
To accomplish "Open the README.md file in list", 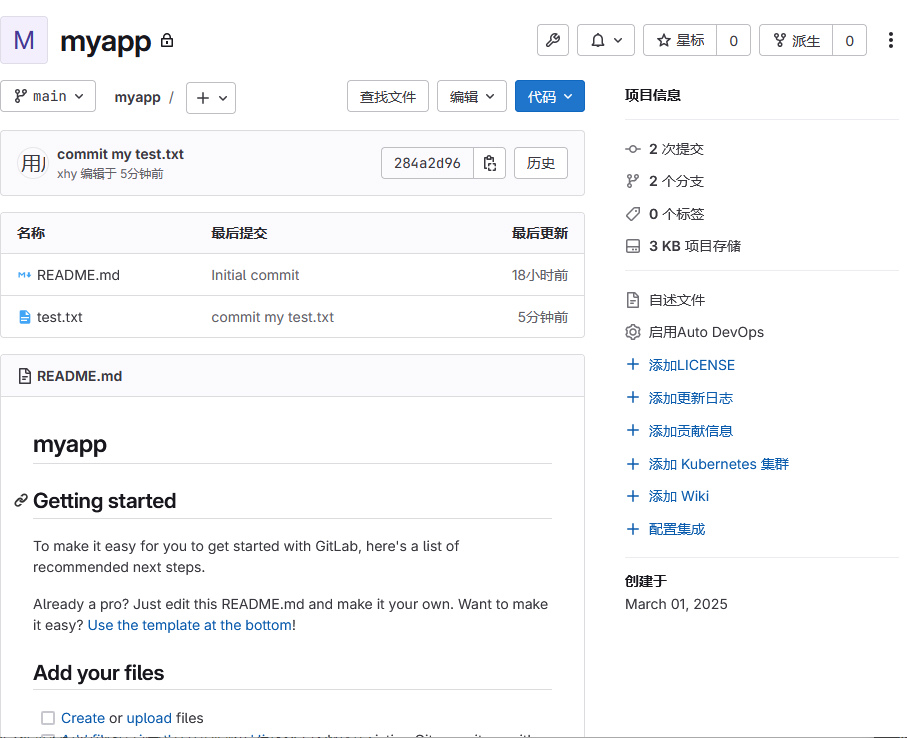I will 78,275.
